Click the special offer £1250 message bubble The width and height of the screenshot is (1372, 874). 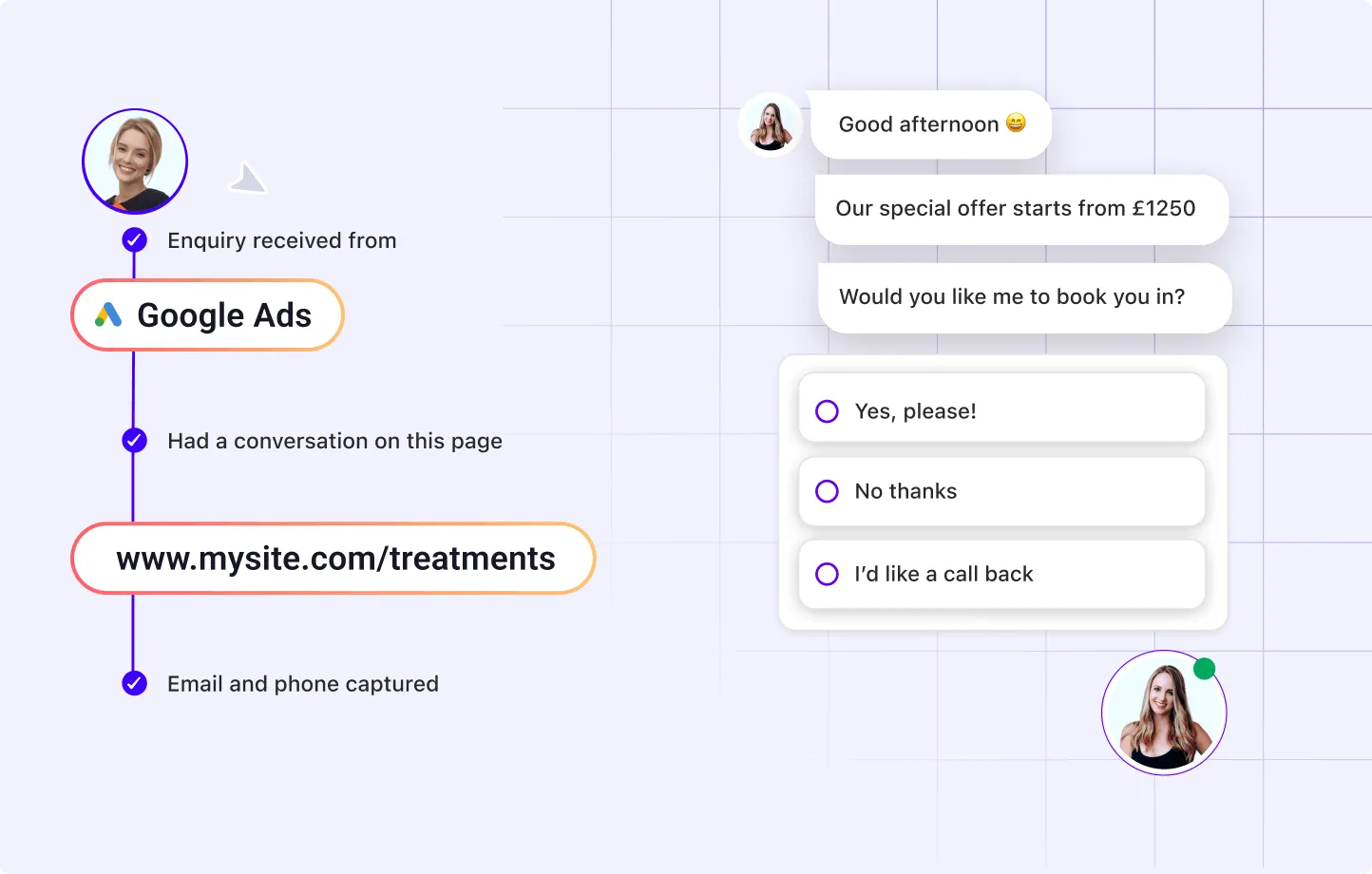click(x=1021, y=208)
